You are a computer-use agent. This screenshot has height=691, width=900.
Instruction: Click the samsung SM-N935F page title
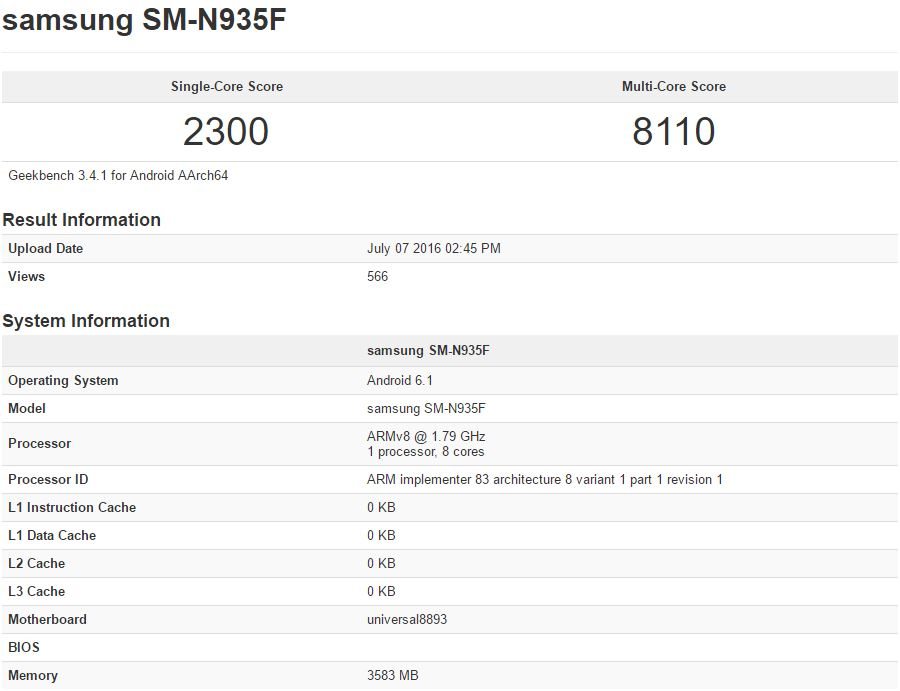[x=144, y=21]
